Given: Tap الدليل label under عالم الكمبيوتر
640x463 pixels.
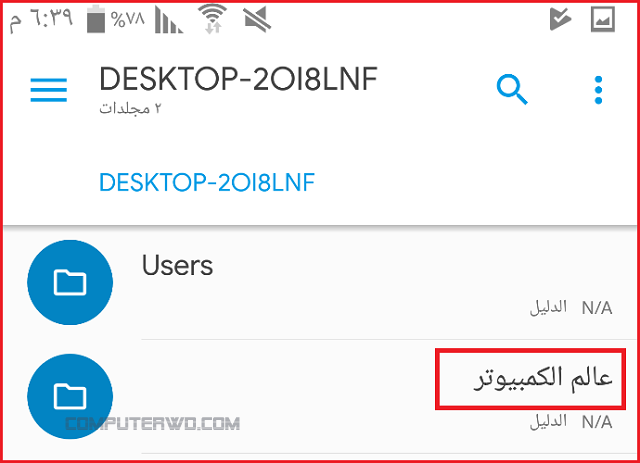Looking at the screenshot, I should point(548,422).
